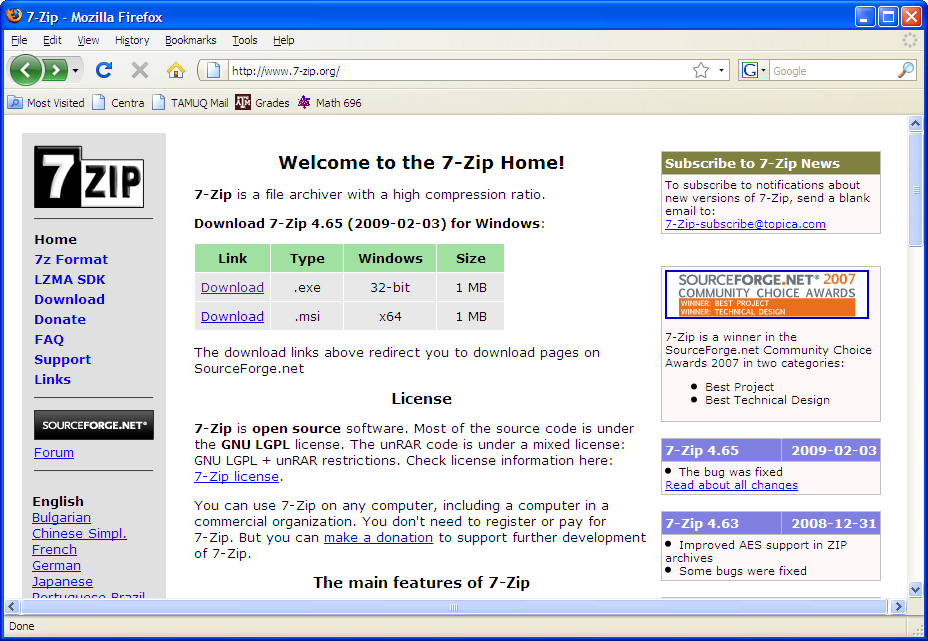Click the Firefox icon in the title bar
The width and height of the screenshot is (928, 641).
[14, 16]
